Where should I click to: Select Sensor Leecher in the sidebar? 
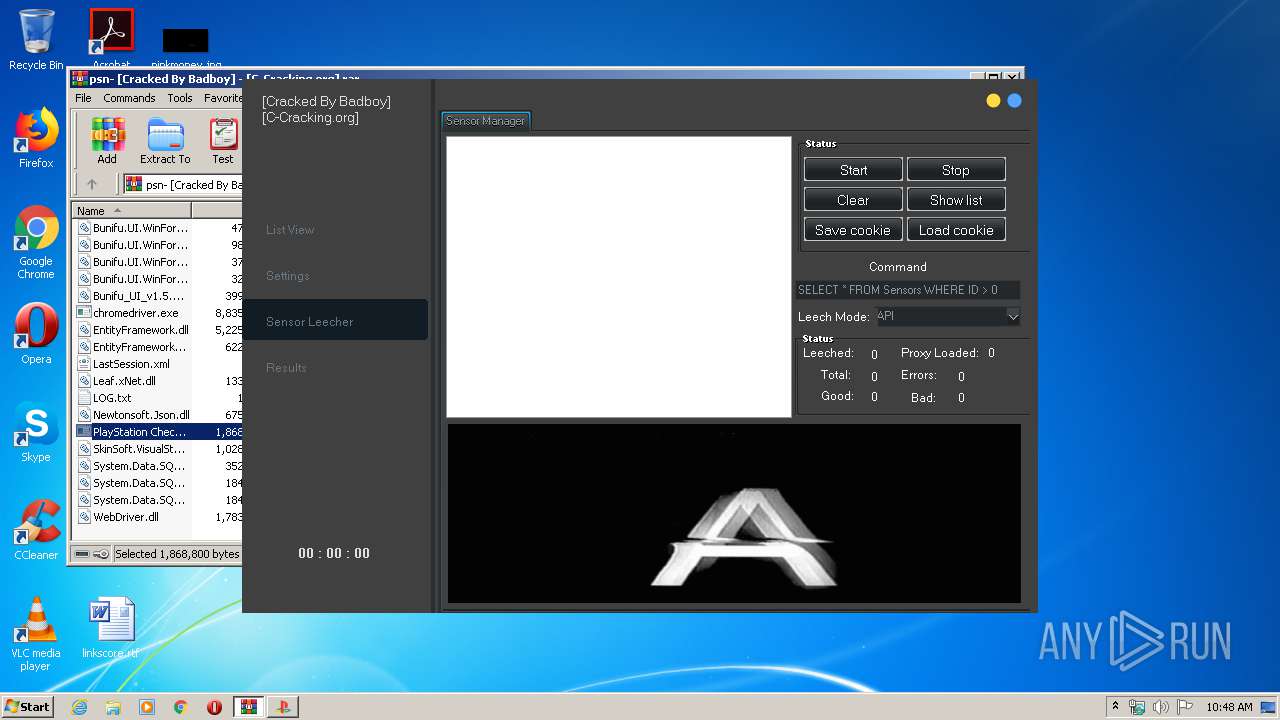click(336, 320)
